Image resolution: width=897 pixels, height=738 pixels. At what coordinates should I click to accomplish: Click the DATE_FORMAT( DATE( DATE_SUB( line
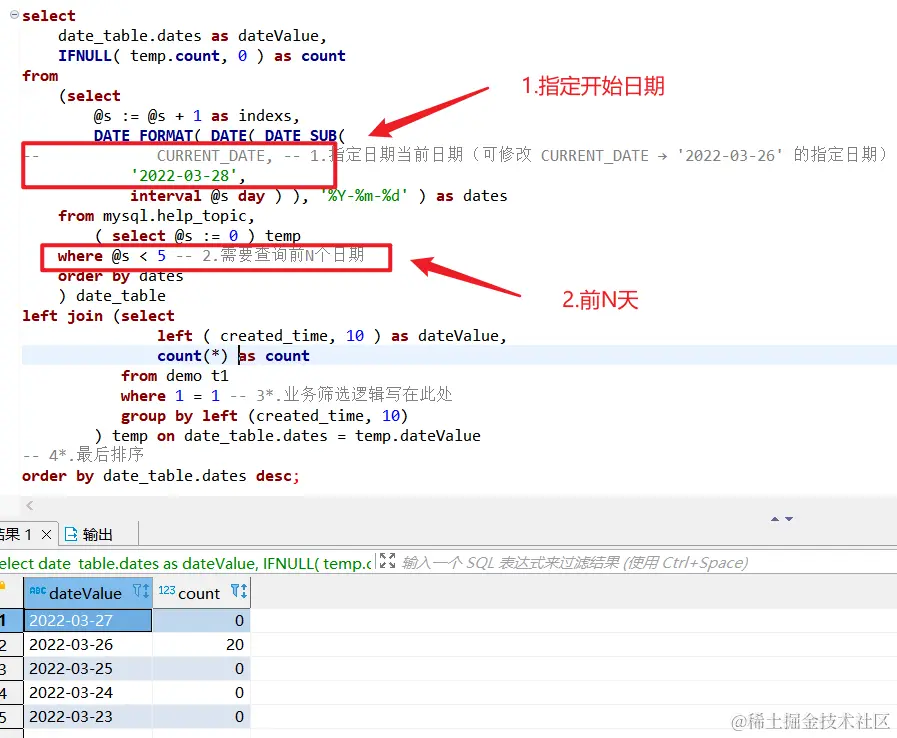point(219,136)
